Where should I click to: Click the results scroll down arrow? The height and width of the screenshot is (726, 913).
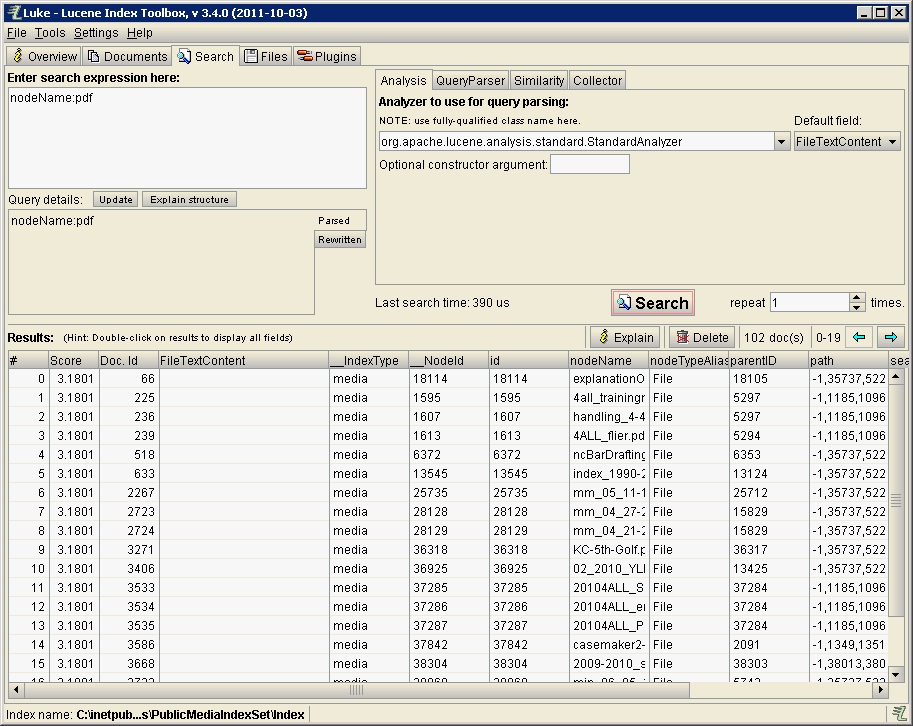[896, 675]
